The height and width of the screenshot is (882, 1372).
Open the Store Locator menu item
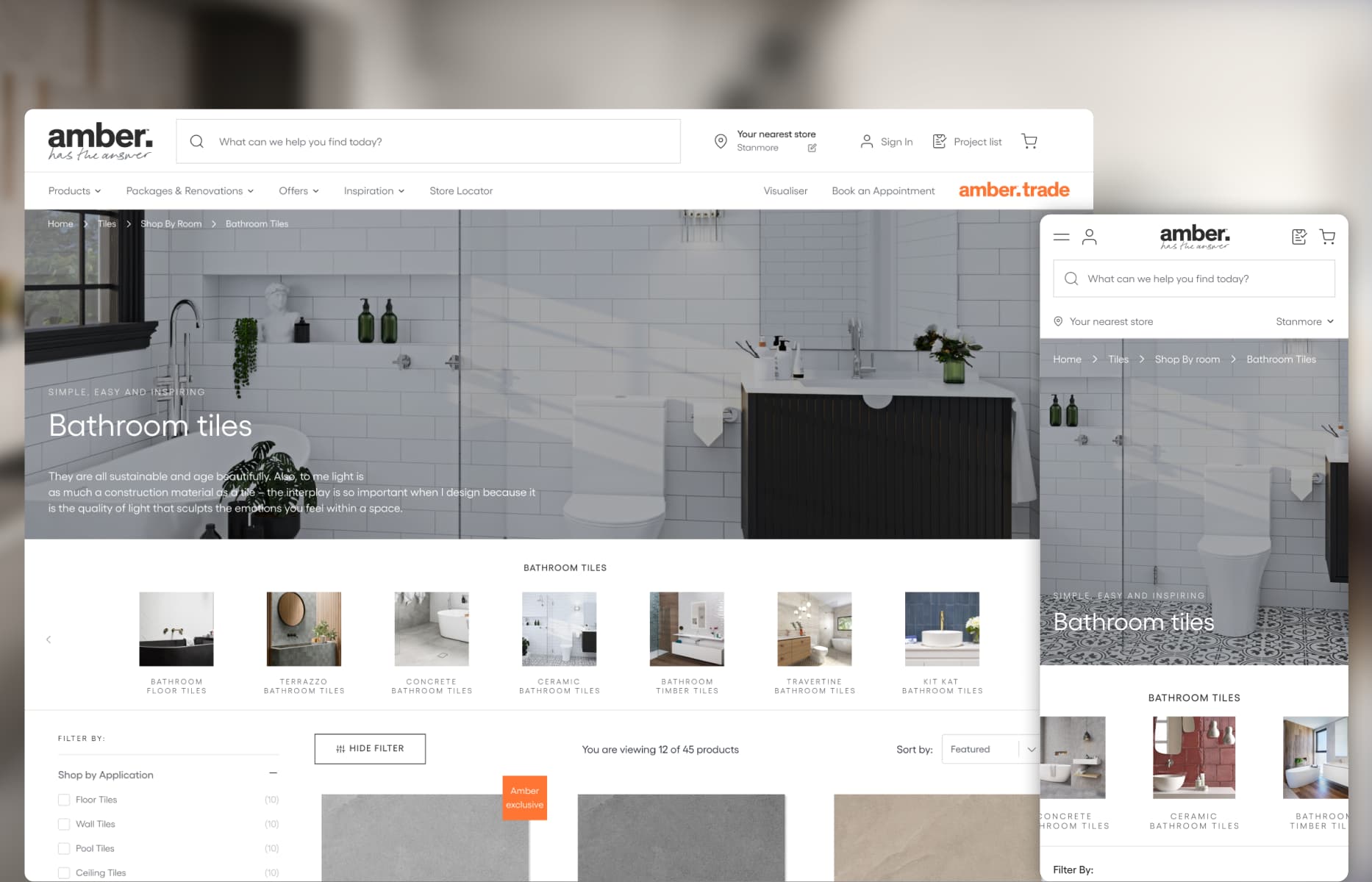click(461, 190)
